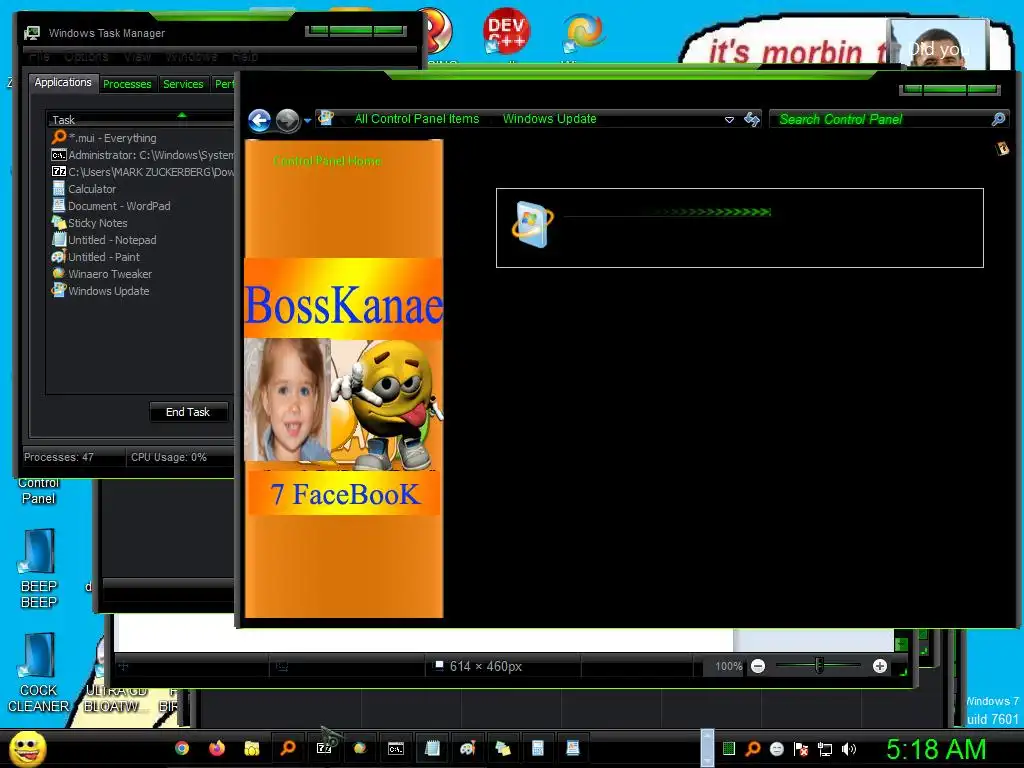Screen dimensions: 1024x768
Task: Switch to the 7-Zip taskbar button
Action: 324,748
